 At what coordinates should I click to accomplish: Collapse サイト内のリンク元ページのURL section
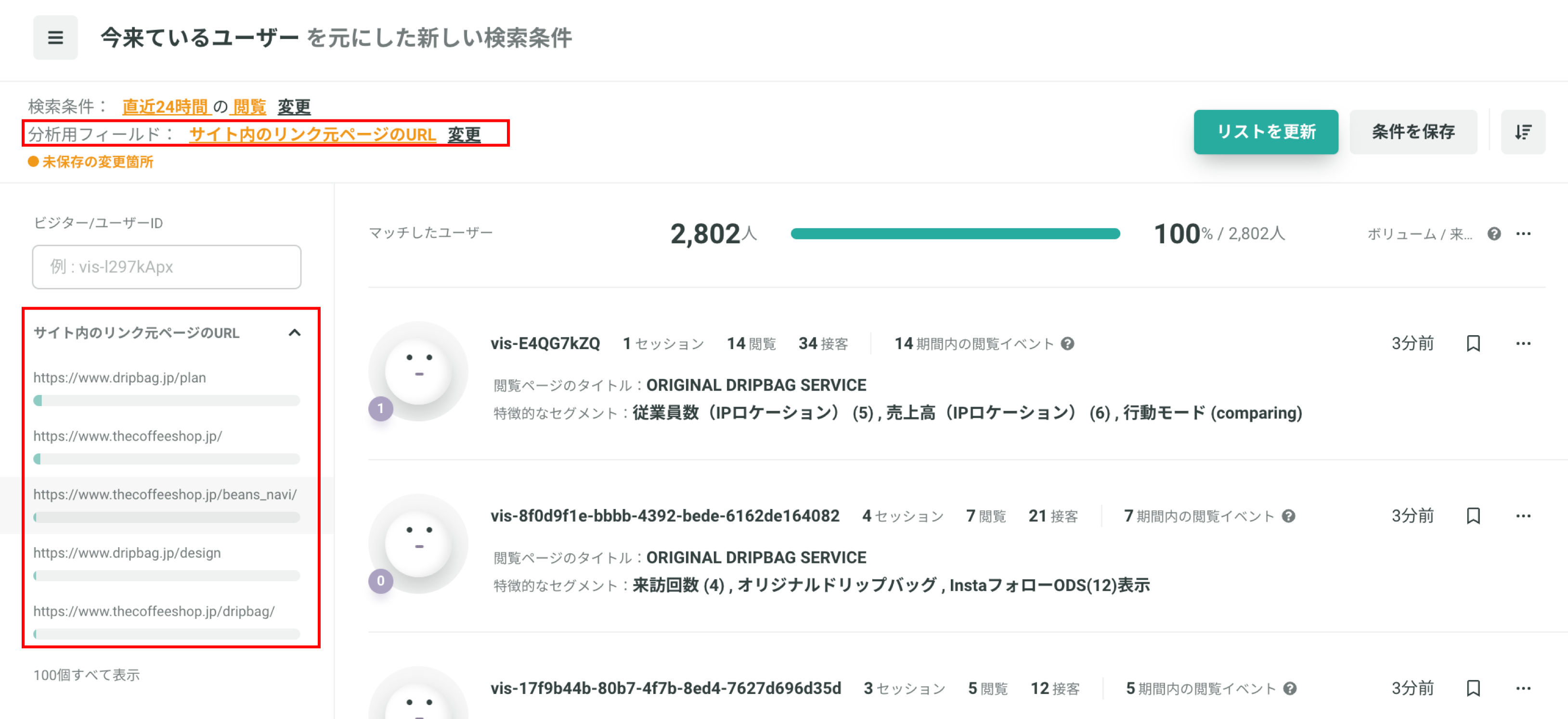[295, 332]
